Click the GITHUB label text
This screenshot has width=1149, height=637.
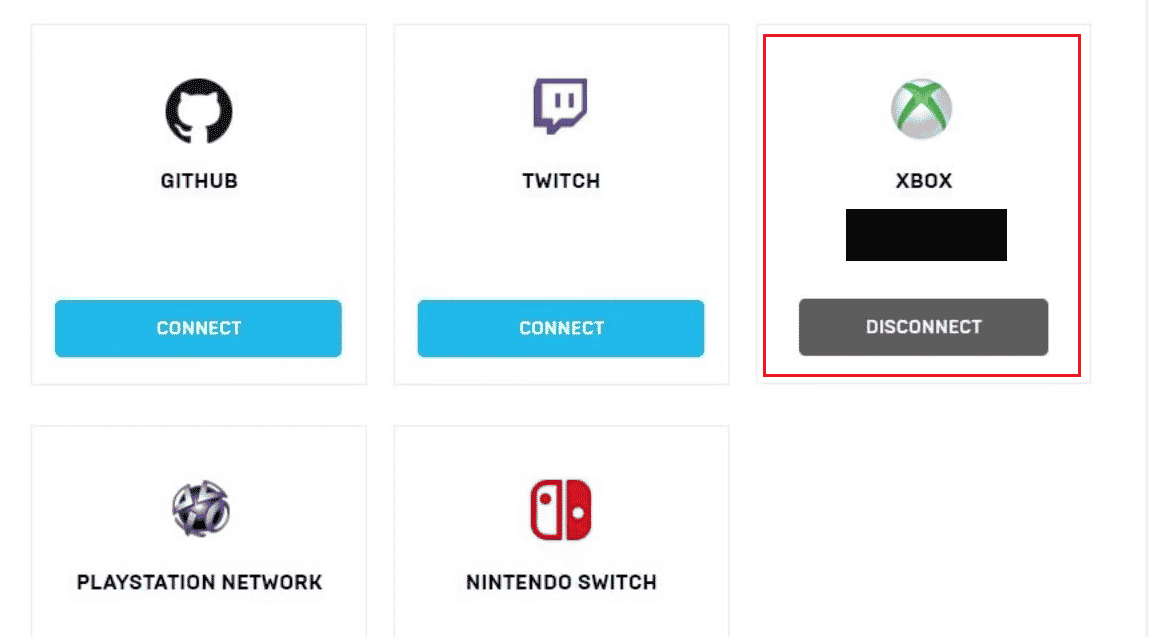click(x=199, y=182)
